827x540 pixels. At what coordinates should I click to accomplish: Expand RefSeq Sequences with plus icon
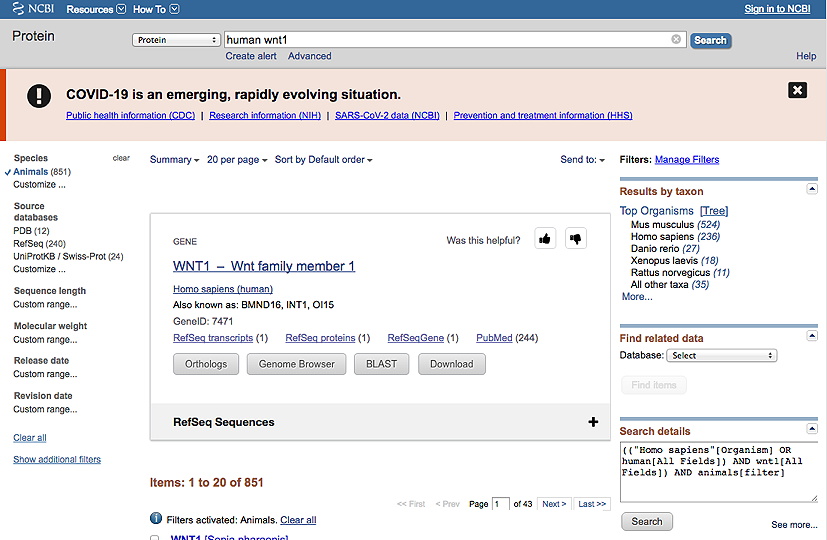click(x=593, y=422)
